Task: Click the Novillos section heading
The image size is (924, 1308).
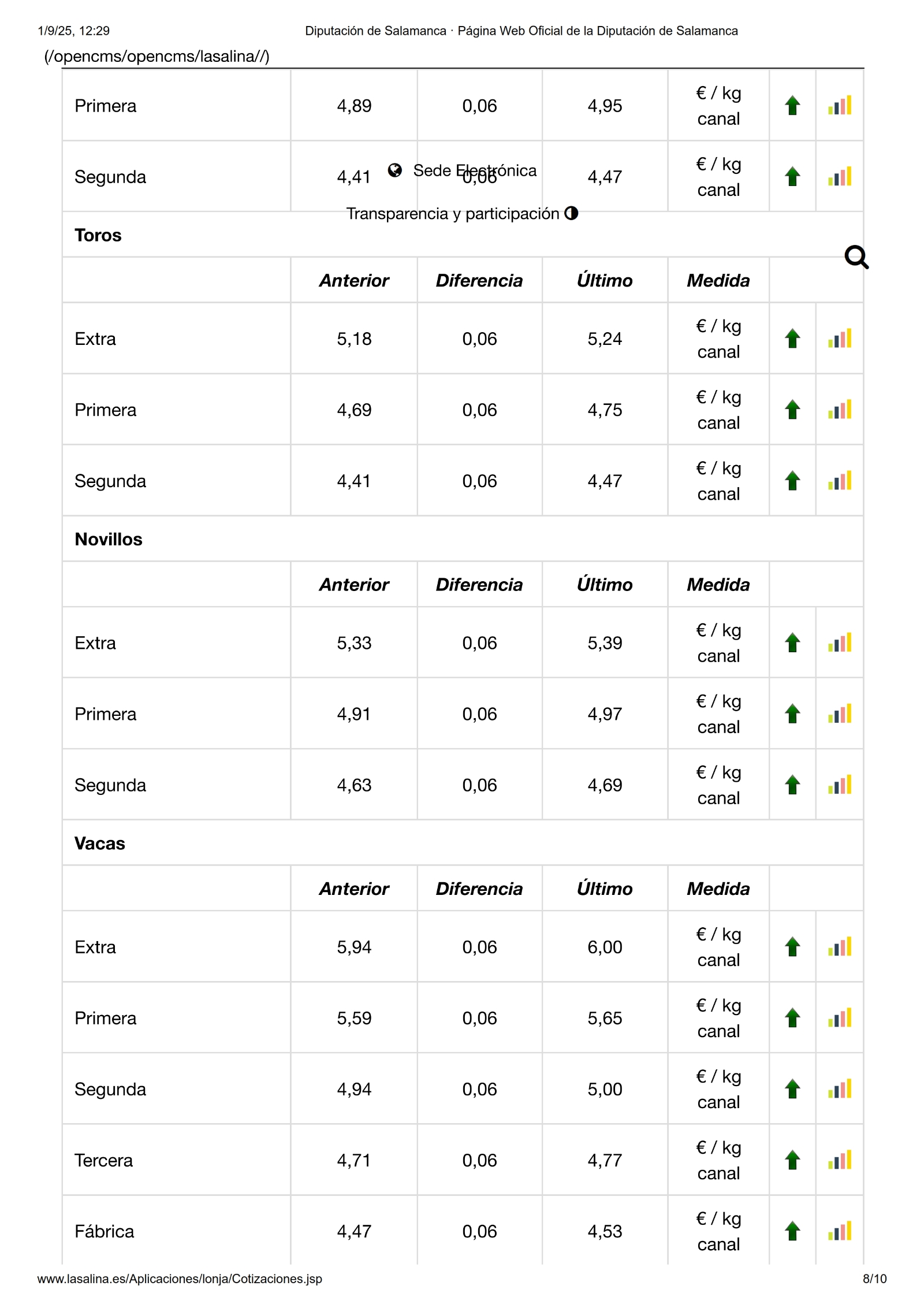Action: [x=109, y=539]
